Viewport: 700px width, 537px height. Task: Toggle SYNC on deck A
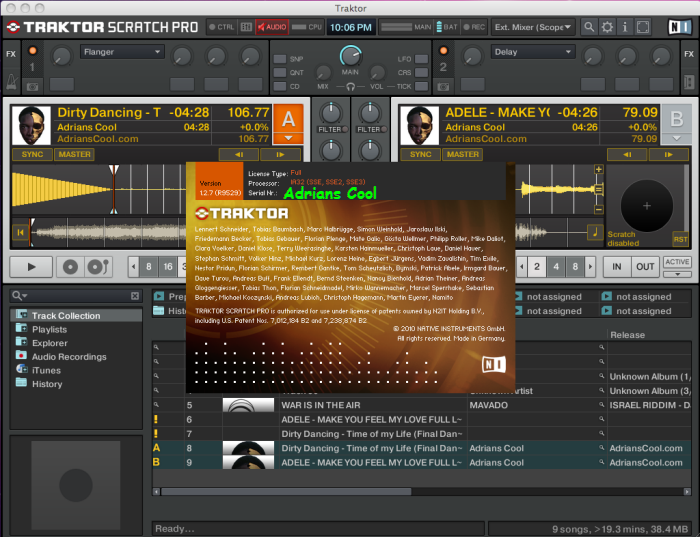[x=32, y=154]
